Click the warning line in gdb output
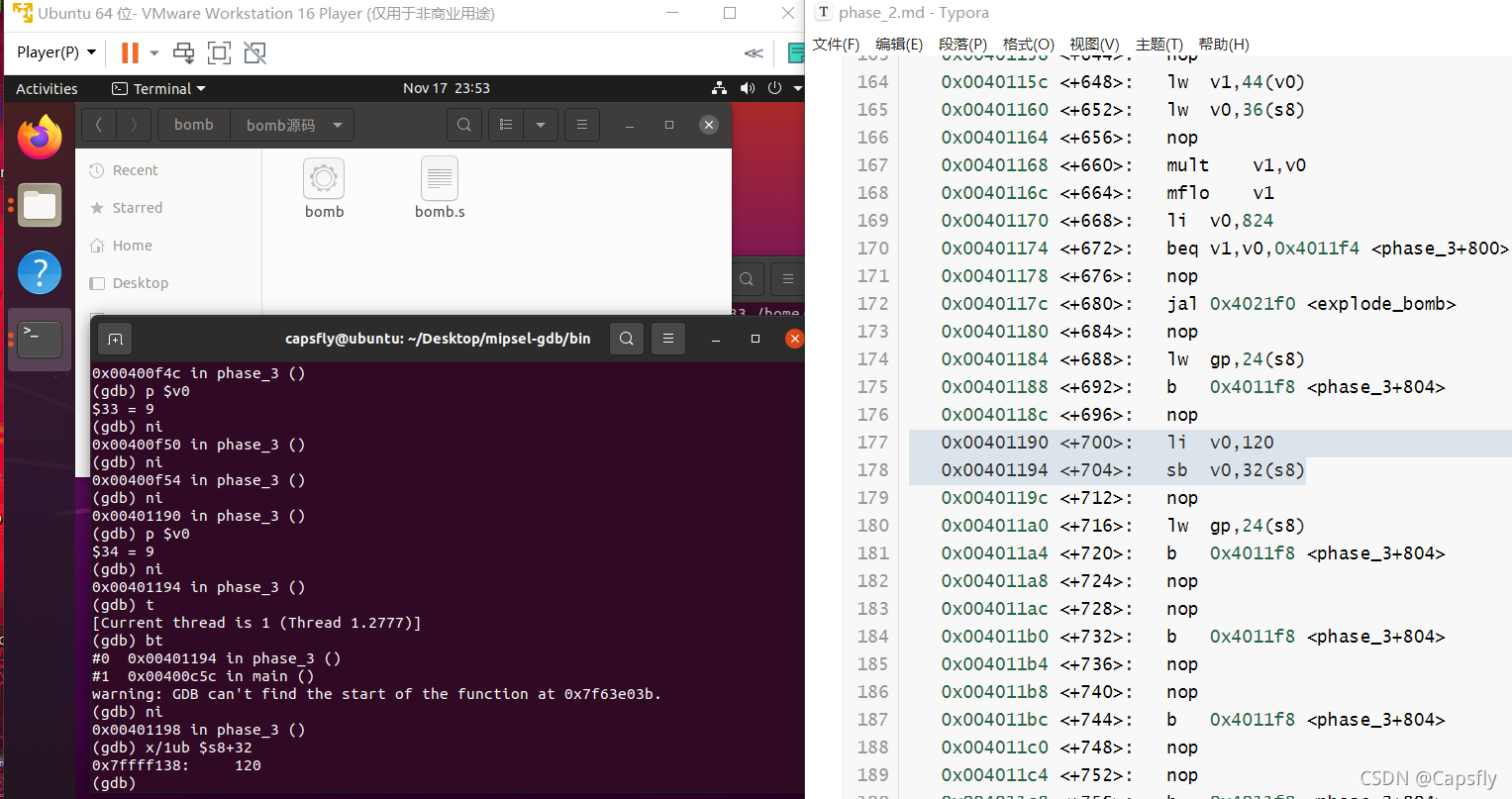 pyautogui.click(x=376, y=694)
